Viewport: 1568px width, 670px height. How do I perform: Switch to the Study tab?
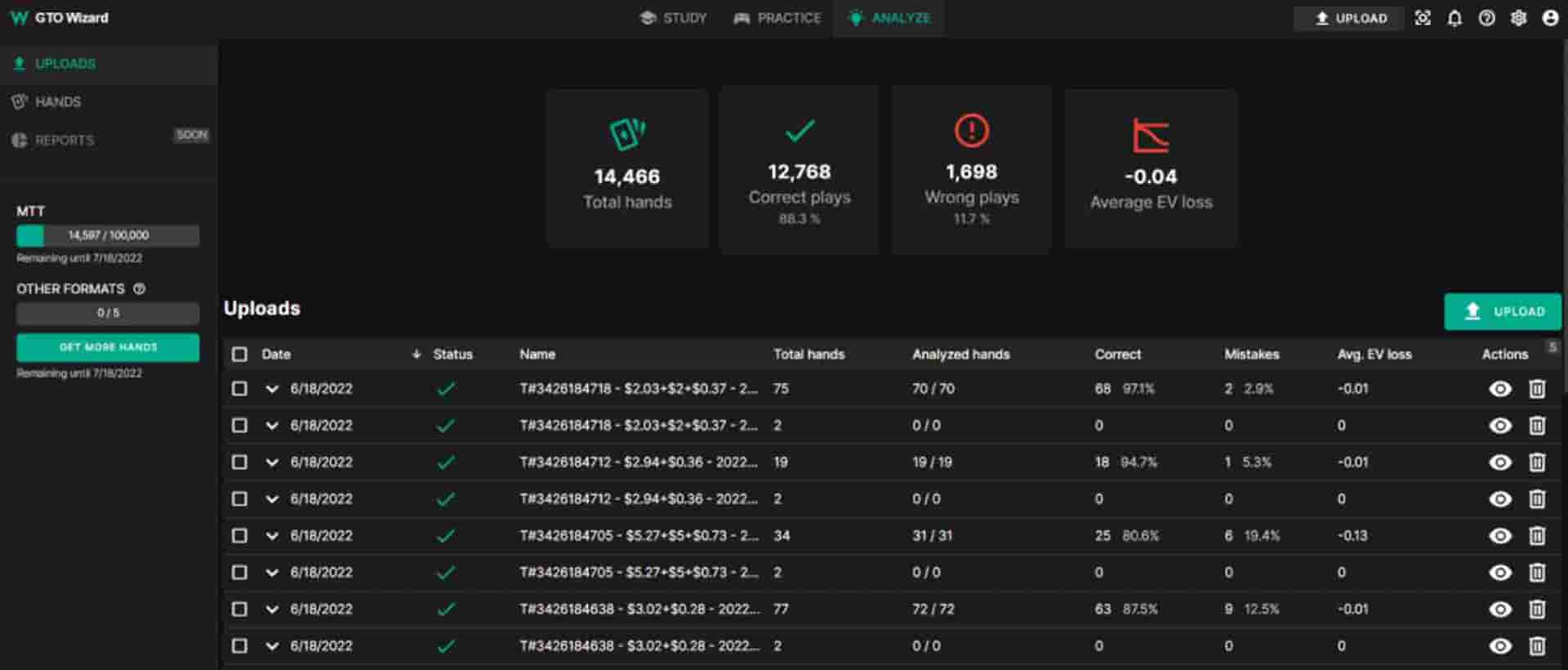(x=673, y=18)
